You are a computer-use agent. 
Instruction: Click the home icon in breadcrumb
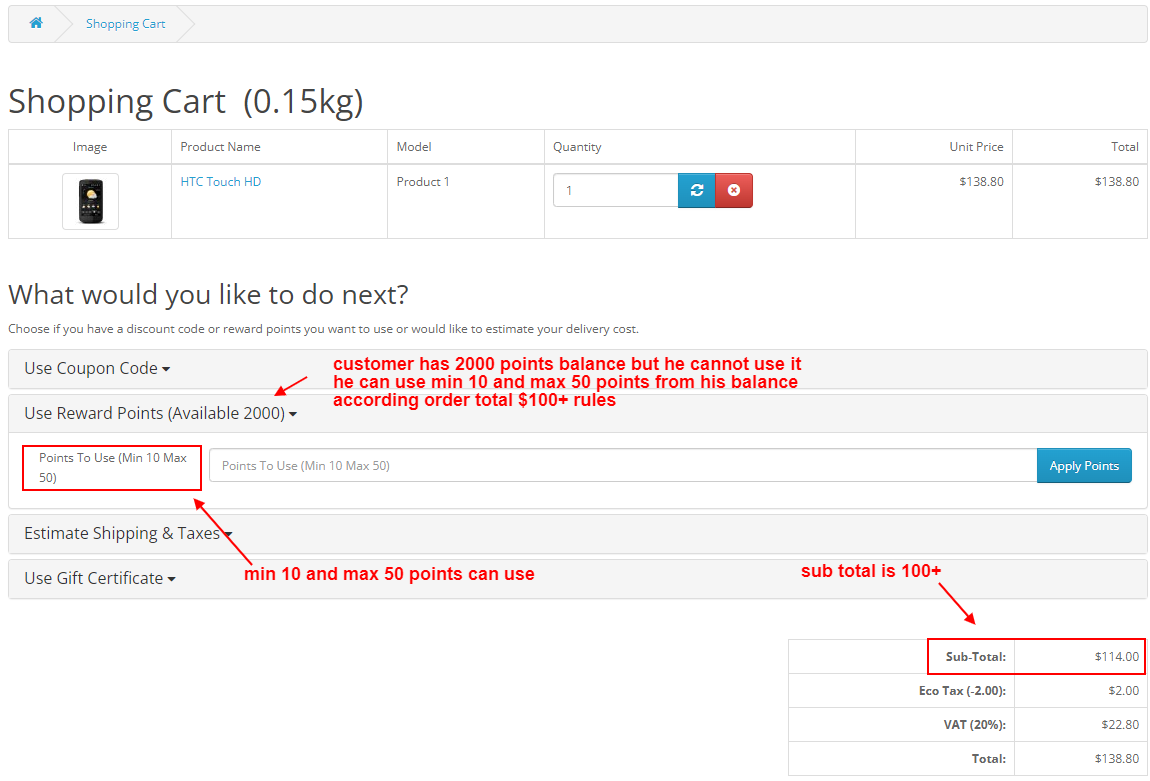coord(36,23)
